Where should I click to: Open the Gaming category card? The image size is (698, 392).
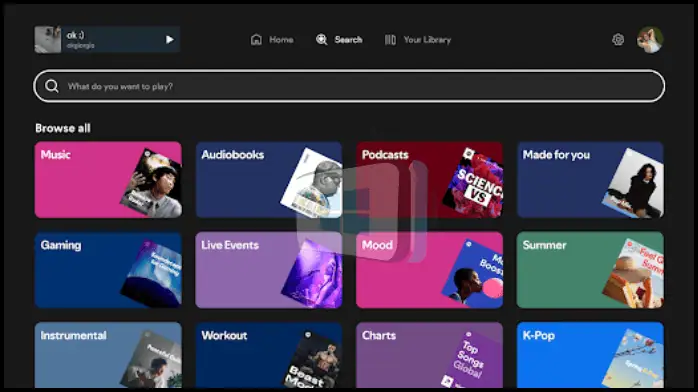coord(108,270)
